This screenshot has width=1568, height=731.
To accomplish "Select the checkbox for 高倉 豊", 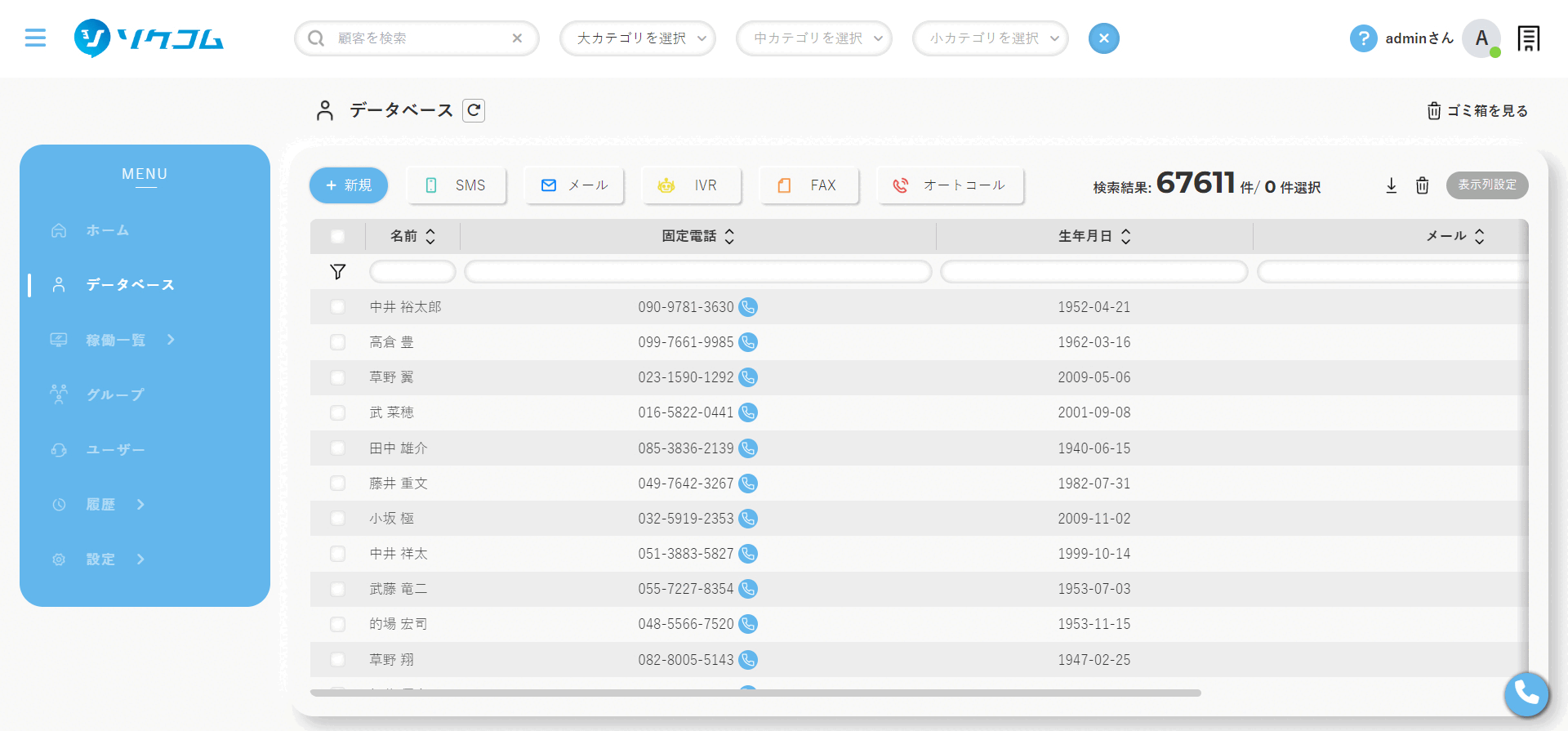I will click(x=337, y=342).
